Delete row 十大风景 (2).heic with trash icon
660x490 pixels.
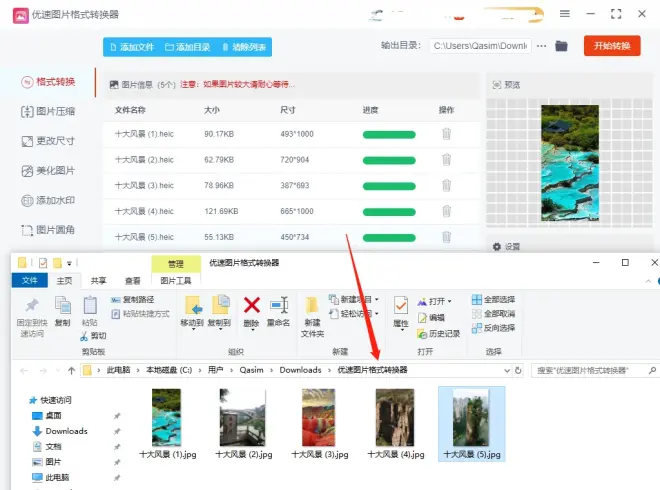coord(447,160)
